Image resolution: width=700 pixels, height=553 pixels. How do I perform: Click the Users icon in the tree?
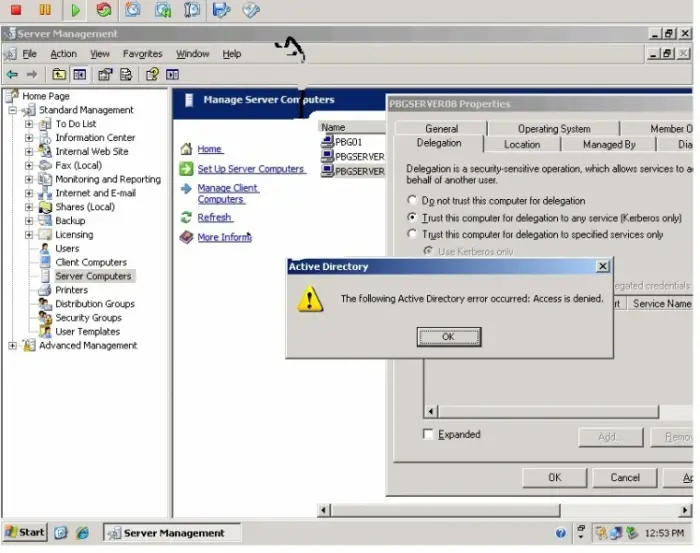coord(45,248)
